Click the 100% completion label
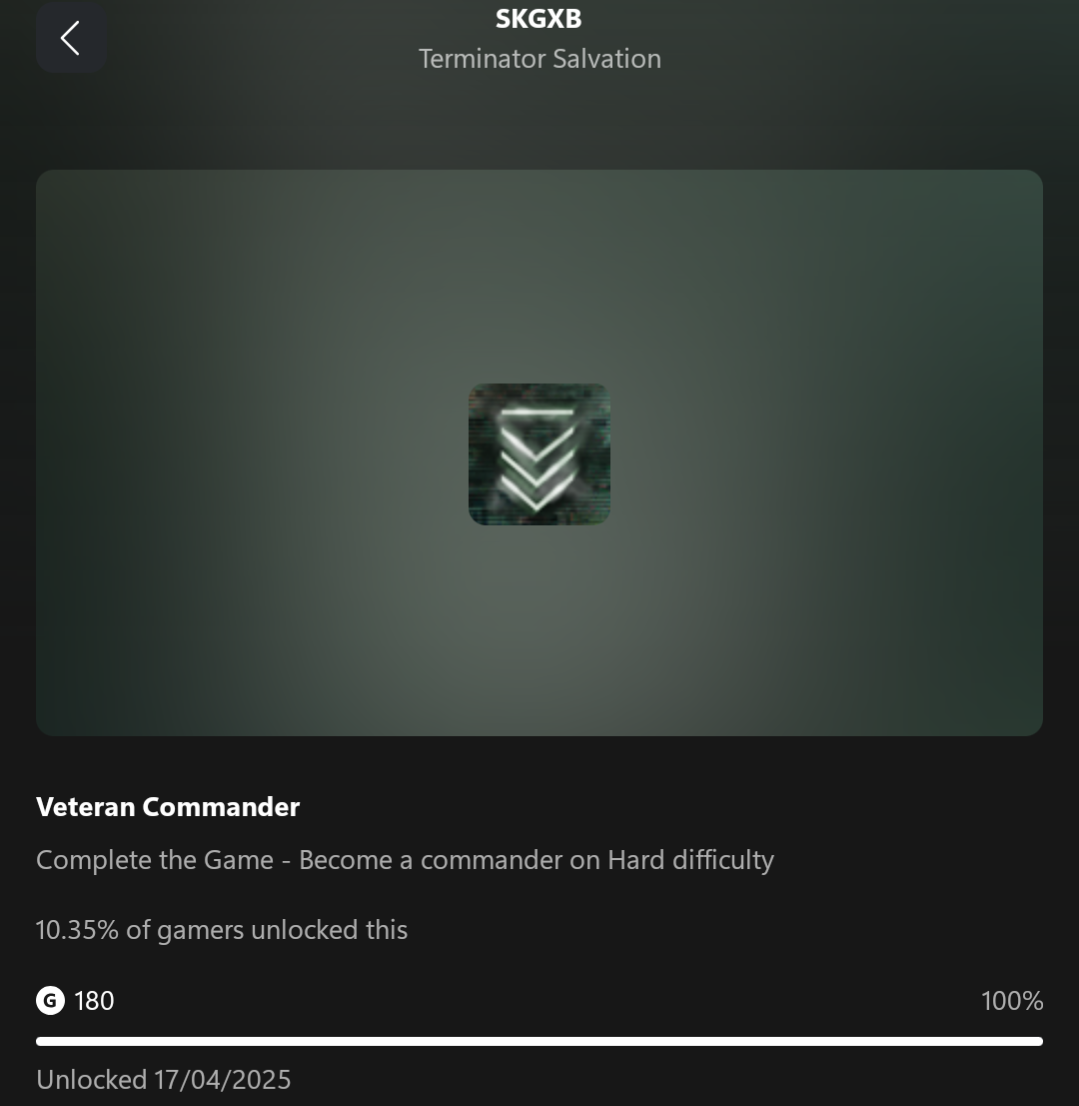1079x1106 pixels. (x=1012, y=1001)
